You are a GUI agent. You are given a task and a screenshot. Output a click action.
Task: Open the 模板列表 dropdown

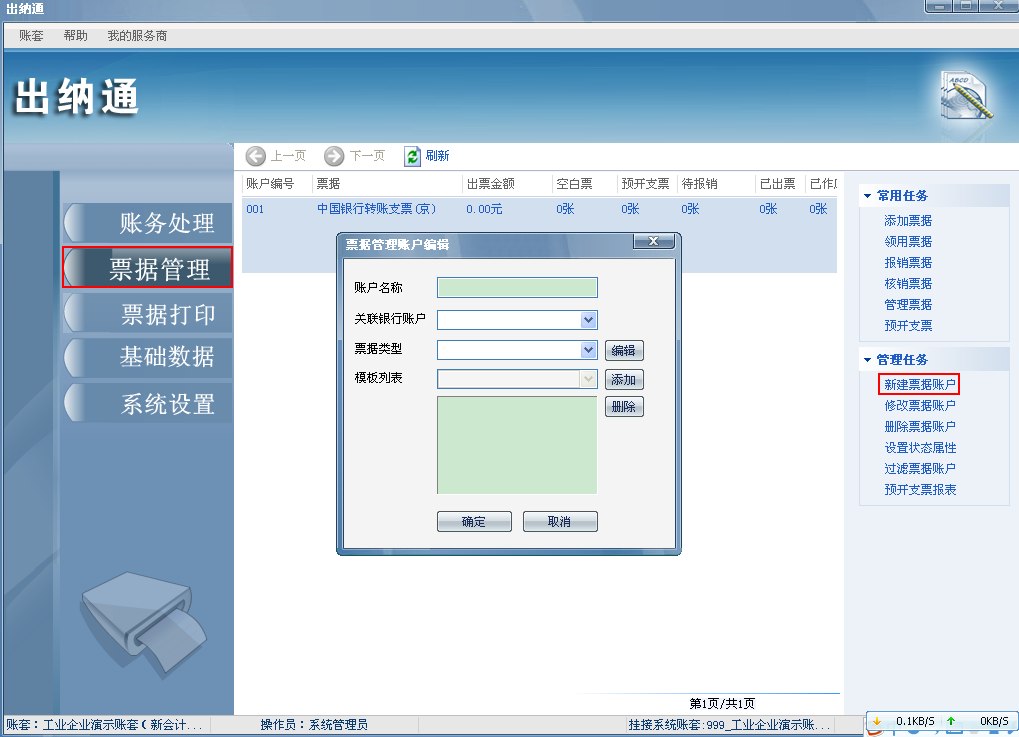588,379
